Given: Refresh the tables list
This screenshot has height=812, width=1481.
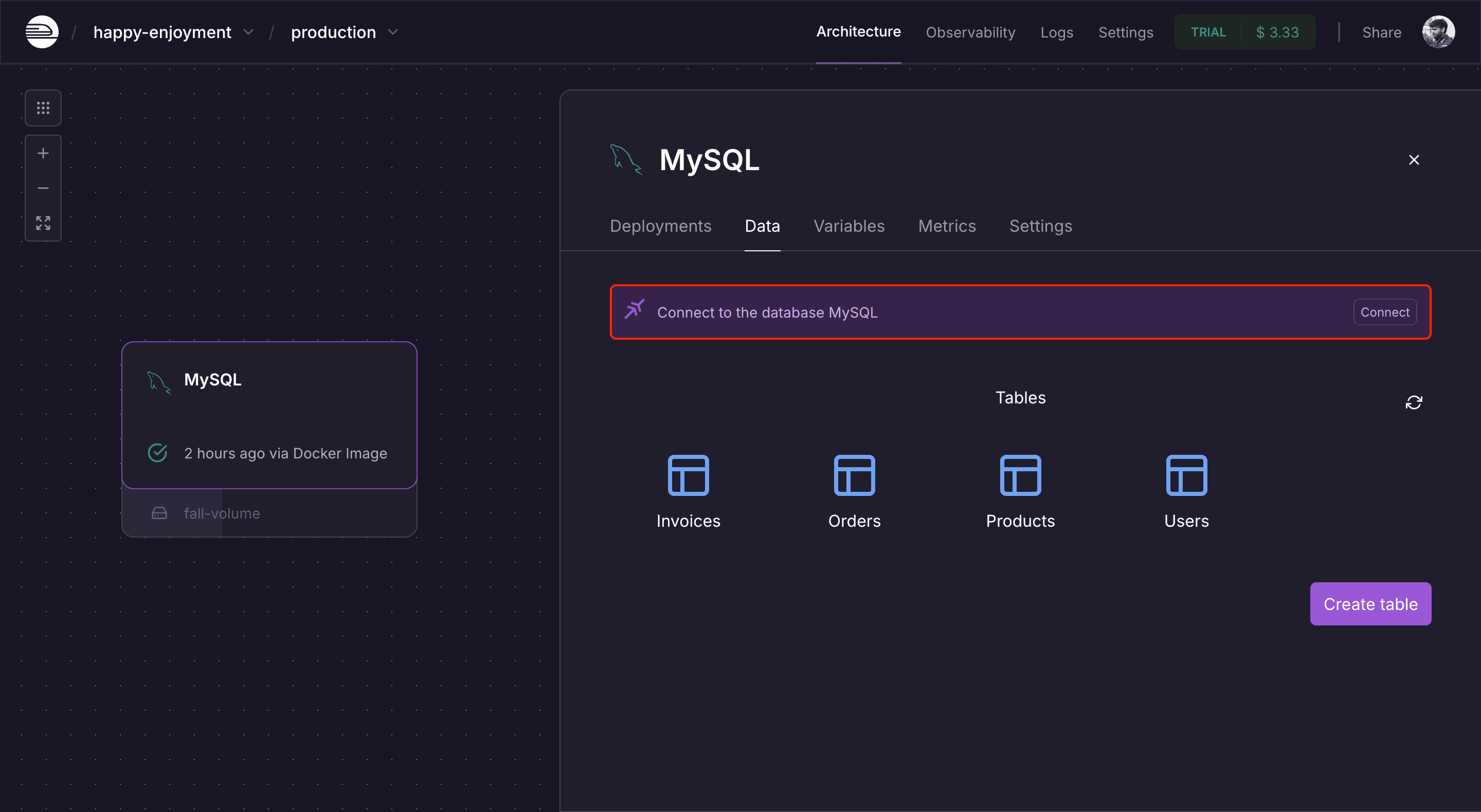Looking at the screenshot, I should click(x=1414, y=402).
